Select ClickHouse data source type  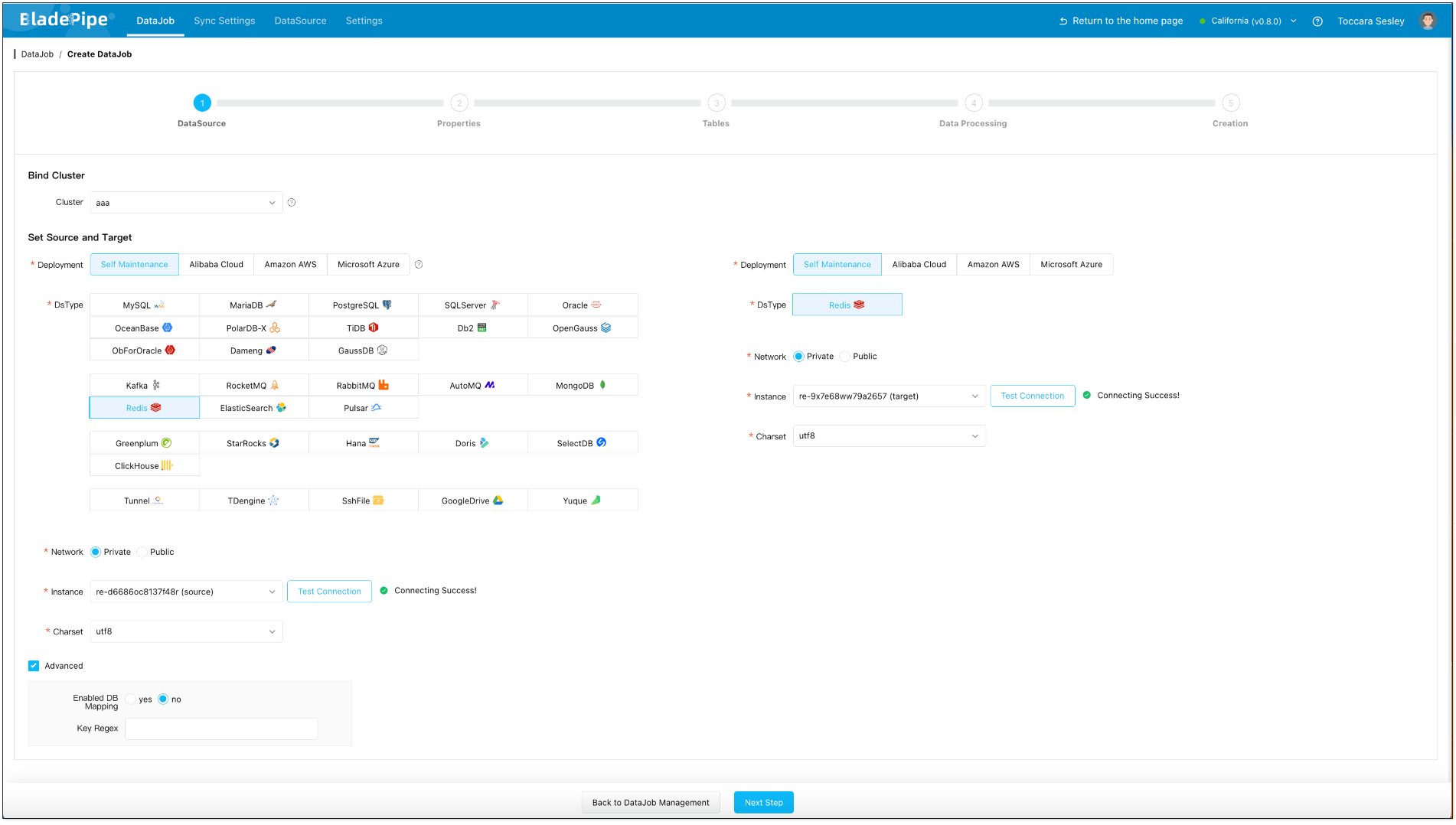pyautogui.click(x=144, y=466)
